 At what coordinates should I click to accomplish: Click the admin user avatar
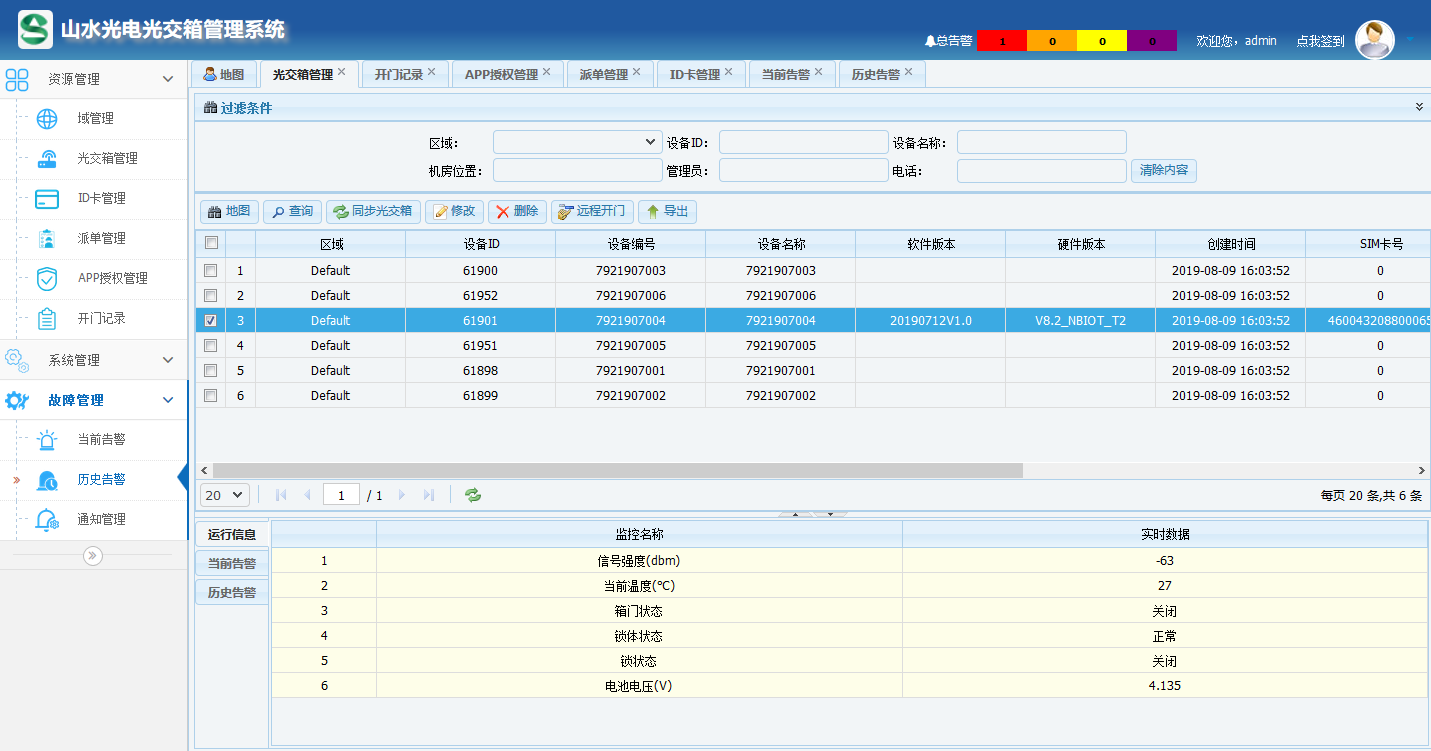[x=1374, y=40]
